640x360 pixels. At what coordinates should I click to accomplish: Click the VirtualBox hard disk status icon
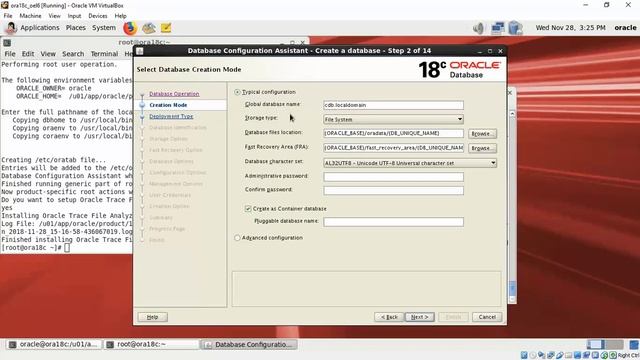pos(524,355)
